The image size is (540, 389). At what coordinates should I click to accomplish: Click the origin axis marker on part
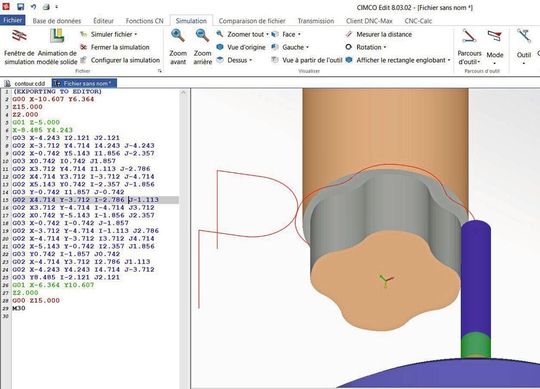pos(386,281)
